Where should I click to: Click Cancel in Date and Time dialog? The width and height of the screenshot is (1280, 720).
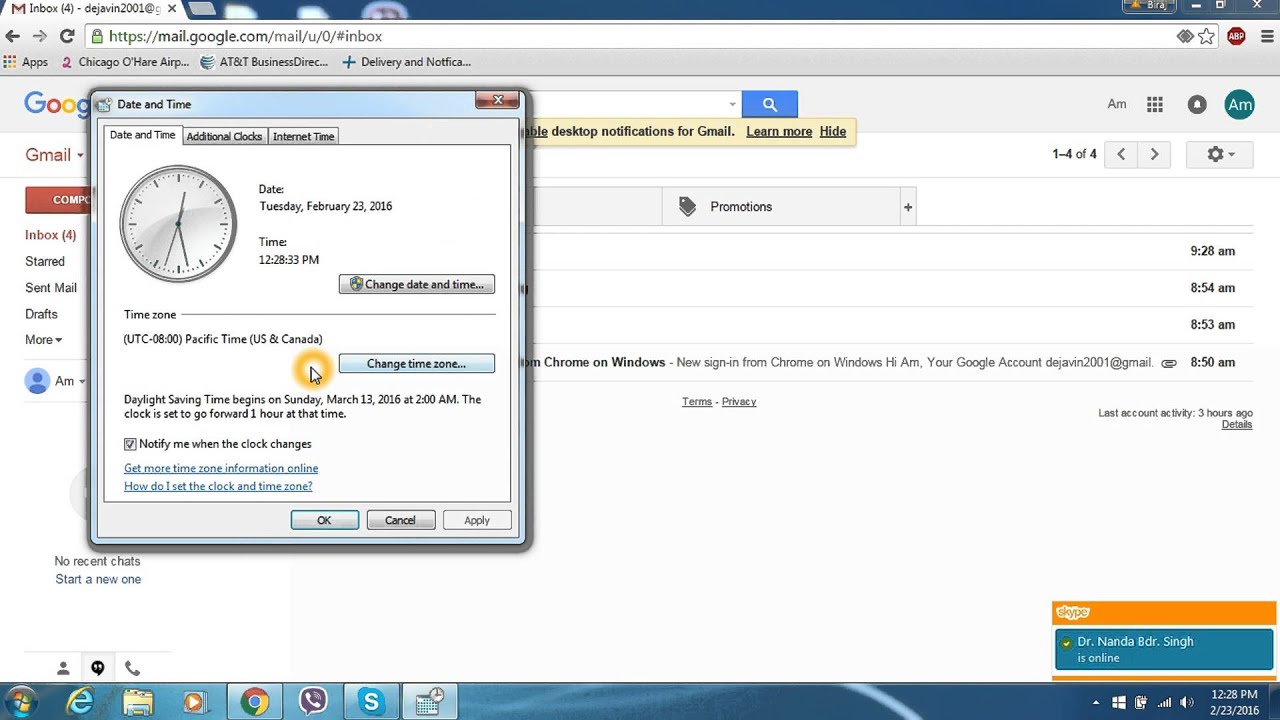400,520
